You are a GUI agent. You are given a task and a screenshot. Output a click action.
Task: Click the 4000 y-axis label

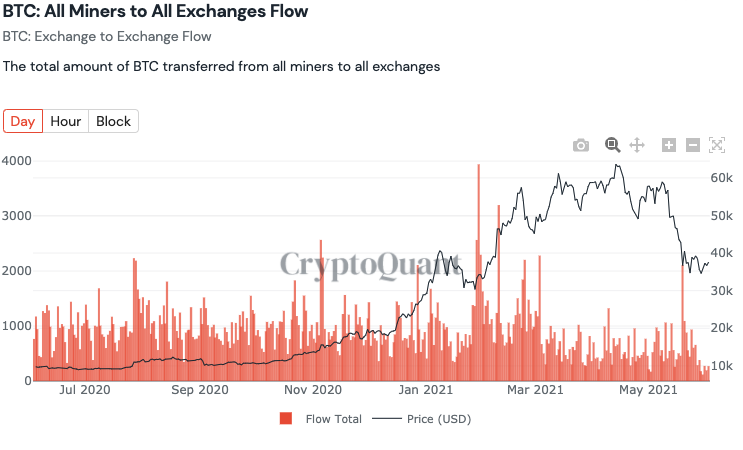click(x=17, y=161)
